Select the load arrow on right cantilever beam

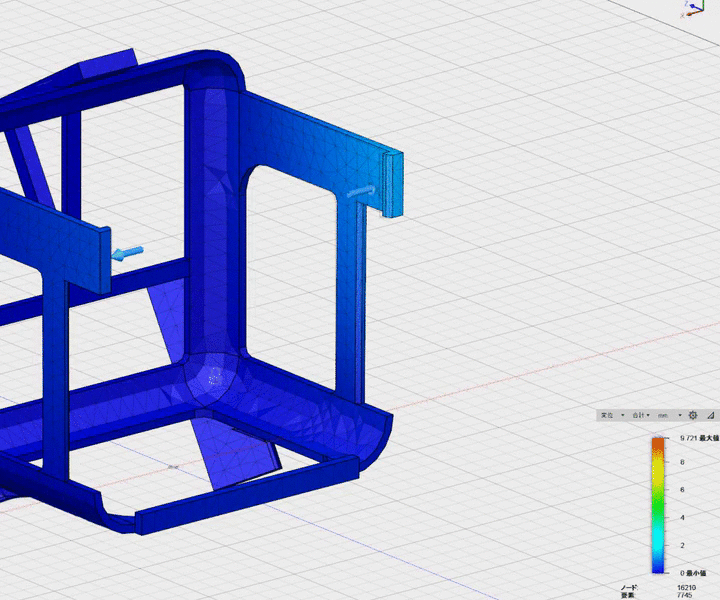click(x=361, y=191)
